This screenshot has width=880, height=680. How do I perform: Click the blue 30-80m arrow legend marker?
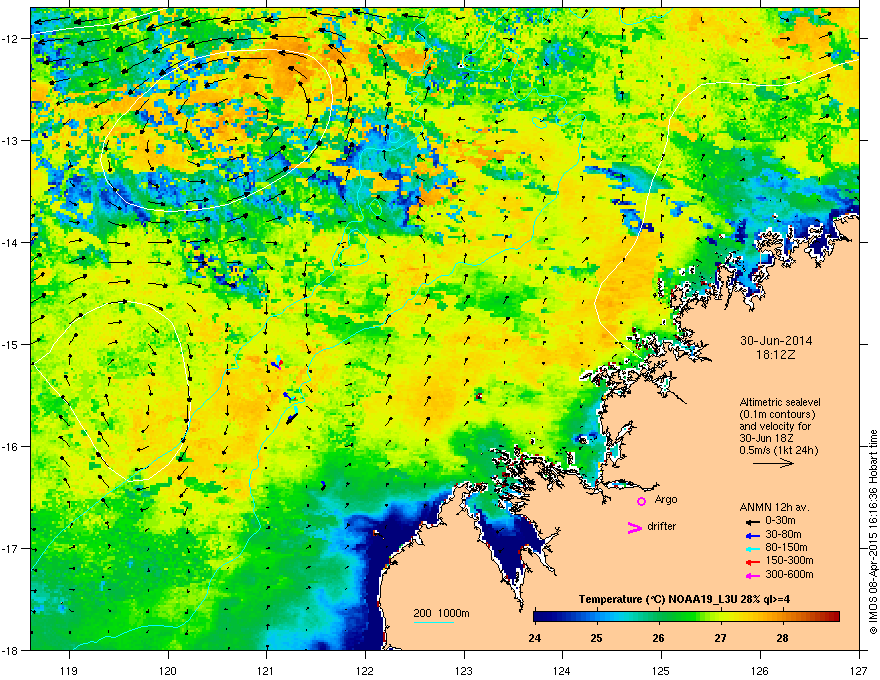752,535
